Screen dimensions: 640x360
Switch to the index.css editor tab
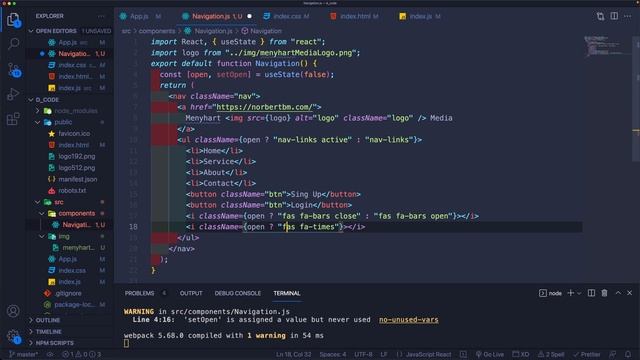tap(287, 16)
